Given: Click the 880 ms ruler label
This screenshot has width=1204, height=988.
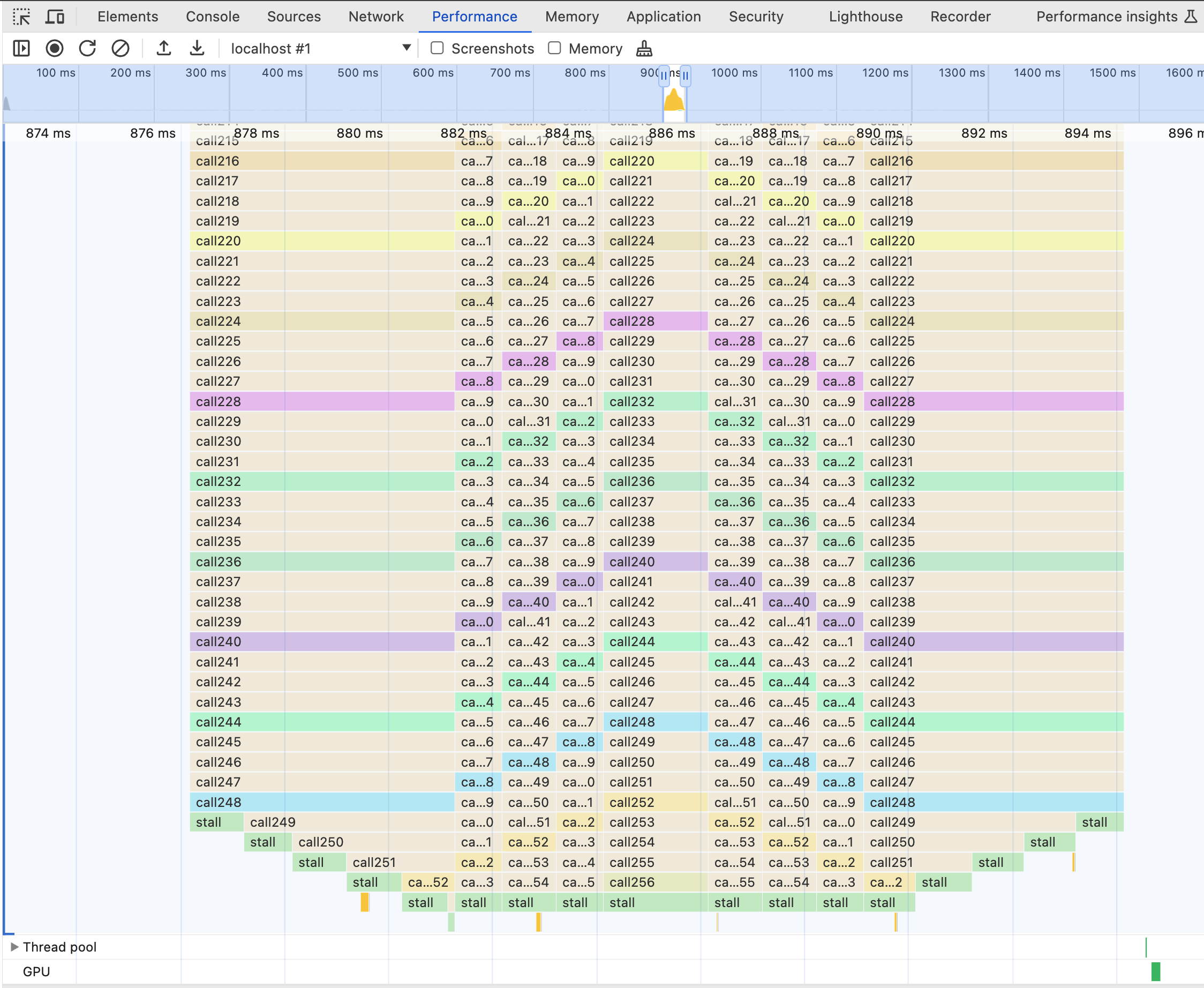Looking at the screenshot, I should click(x=359, y=133).
